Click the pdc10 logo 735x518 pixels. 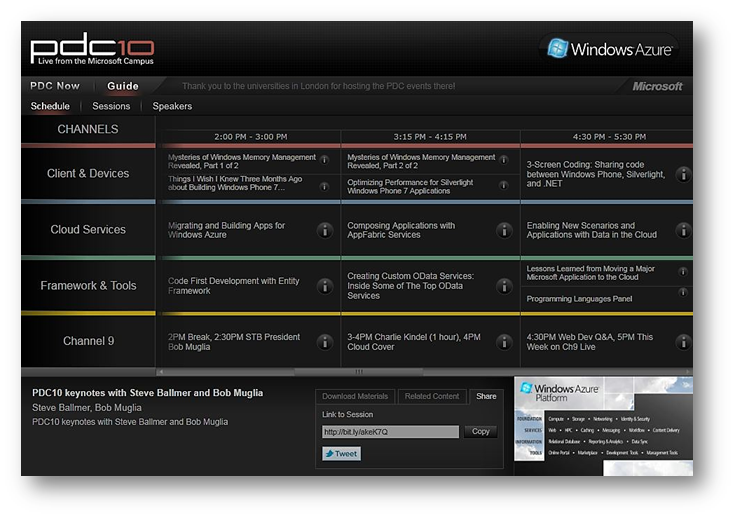pyautogui.click(x=92, y=48)
